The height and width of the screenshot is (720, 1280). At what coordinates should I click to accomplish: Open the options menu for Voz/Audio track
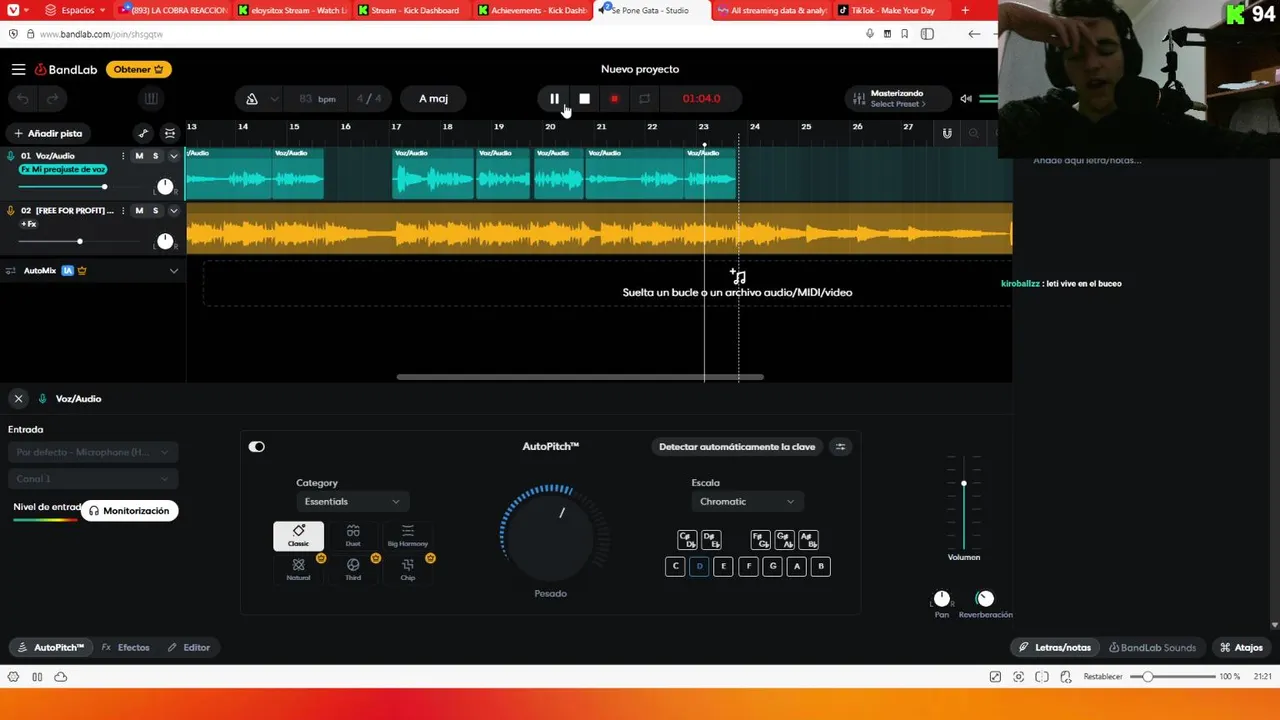coord(123,156)
